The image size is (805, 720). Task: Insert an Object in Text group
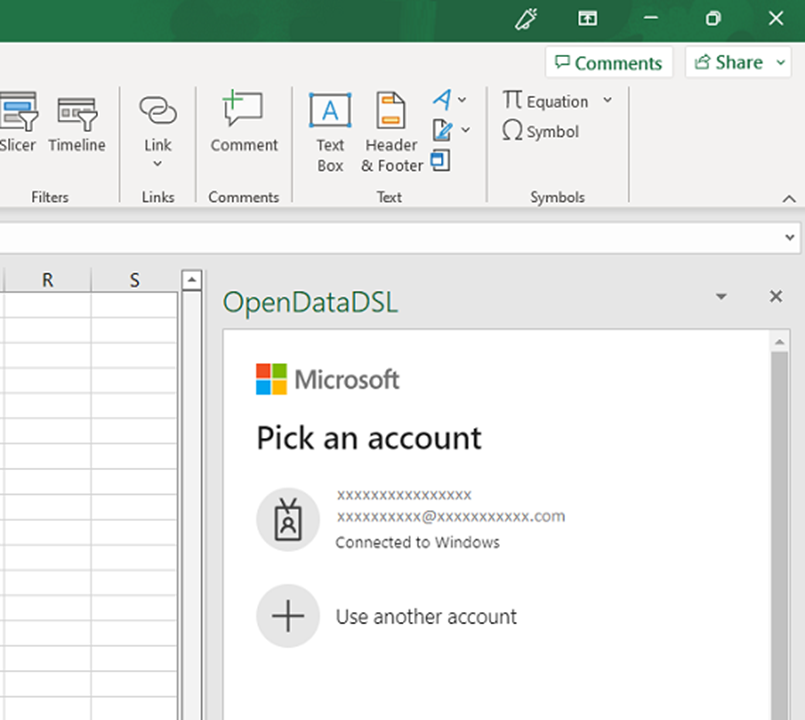click(x=440, y=160)
